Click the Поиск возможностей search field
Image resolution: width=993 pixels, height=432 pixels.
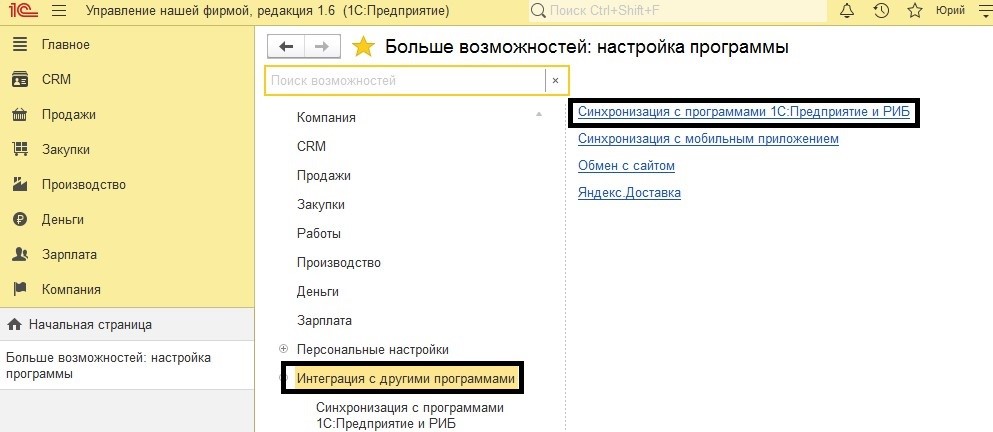[x=405, y=80]
